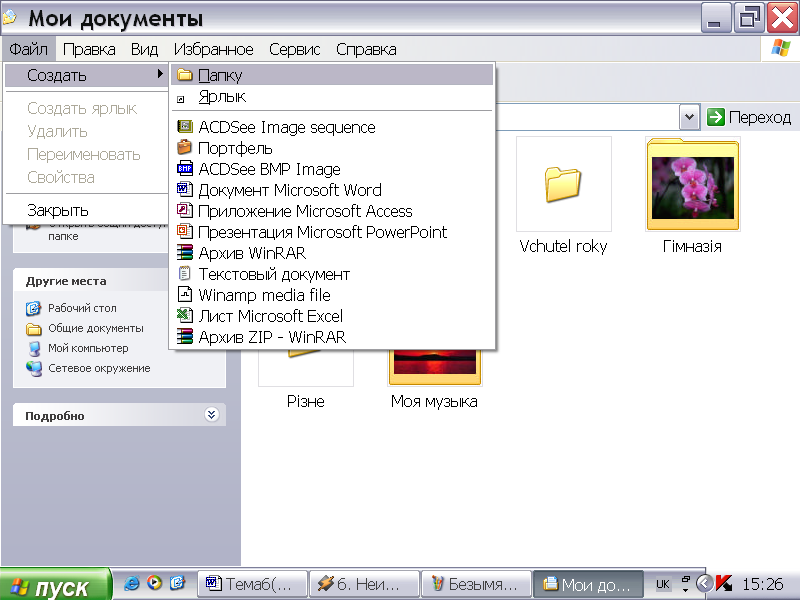Show hidden tray icons arrow

(705, 583)
